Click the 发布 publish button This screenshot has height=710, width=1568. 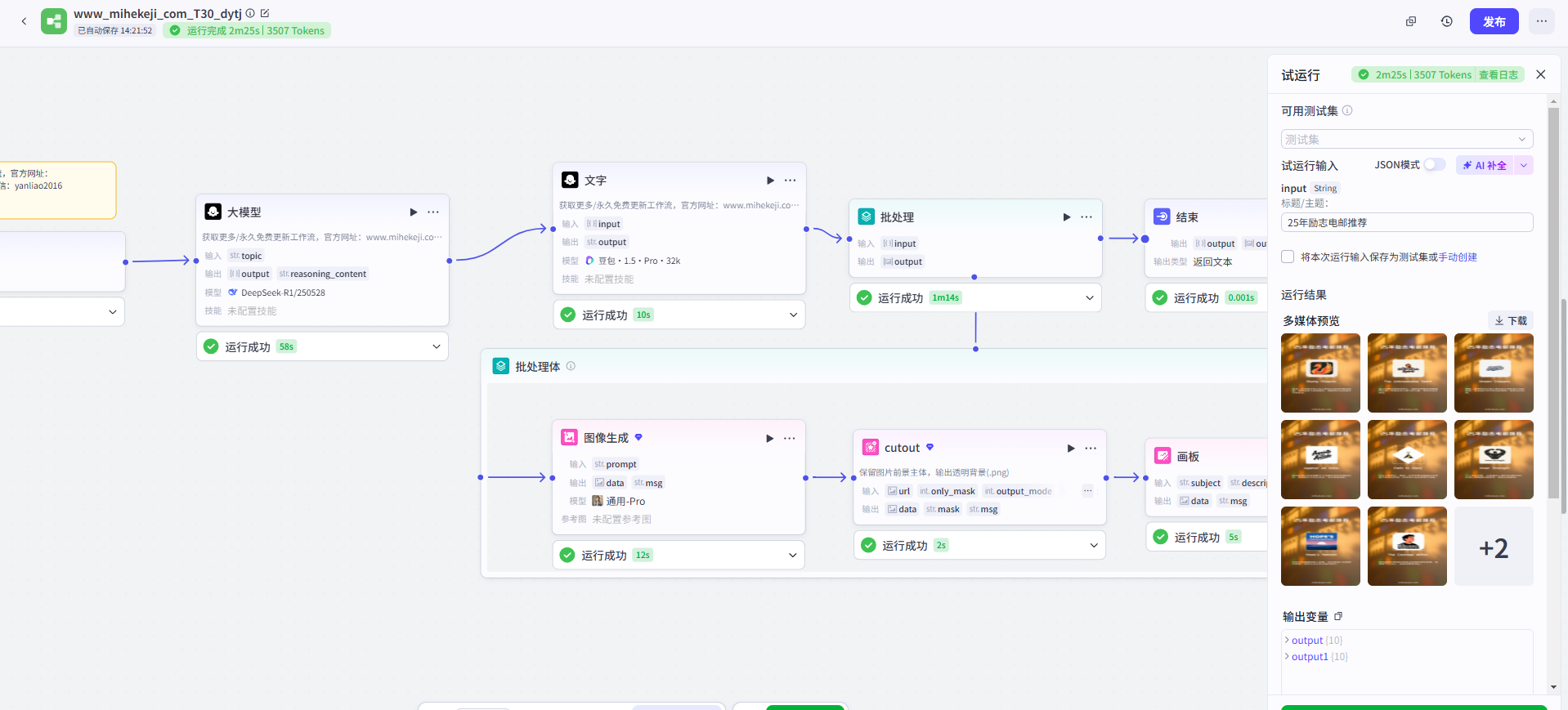pos(1494,22)
